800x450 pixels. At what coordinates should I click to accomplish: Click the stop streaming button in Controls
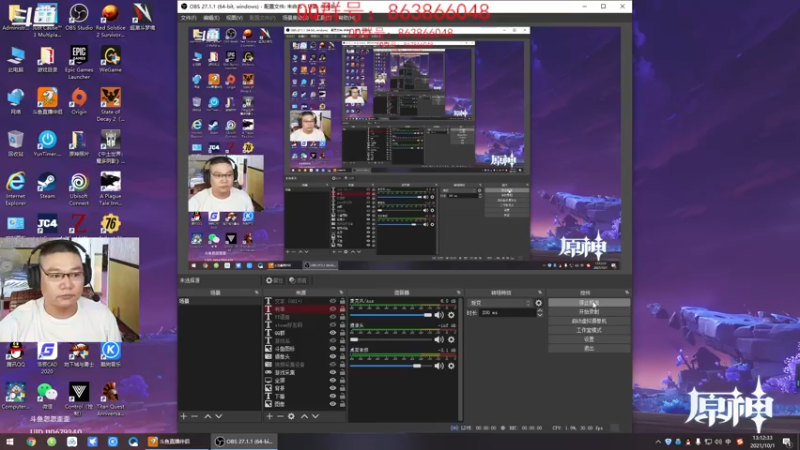(589, 303)
